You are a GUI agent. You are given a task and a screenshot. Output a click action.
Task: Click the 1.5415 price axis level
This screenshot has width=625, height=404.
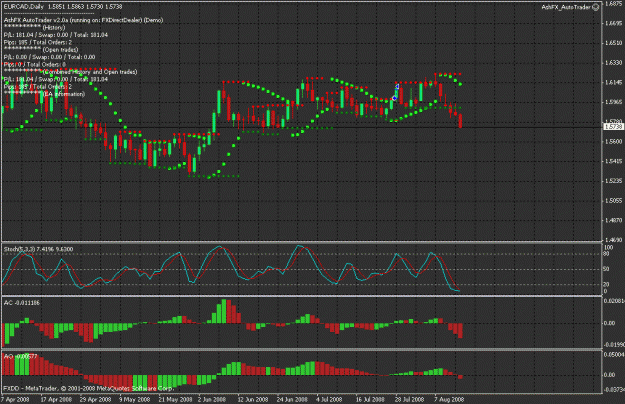614,161
